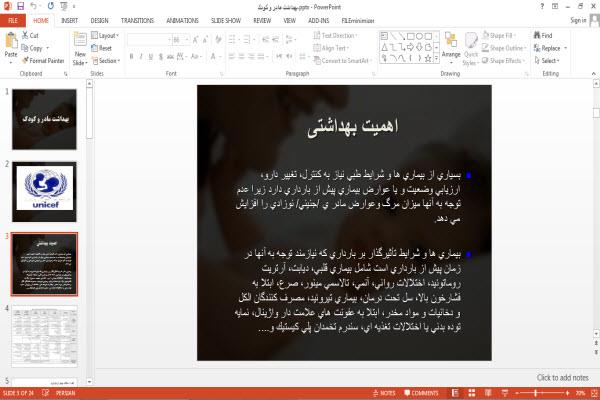Expand the font size dropdown
This screenshot has height=400, width=600.
187,39
